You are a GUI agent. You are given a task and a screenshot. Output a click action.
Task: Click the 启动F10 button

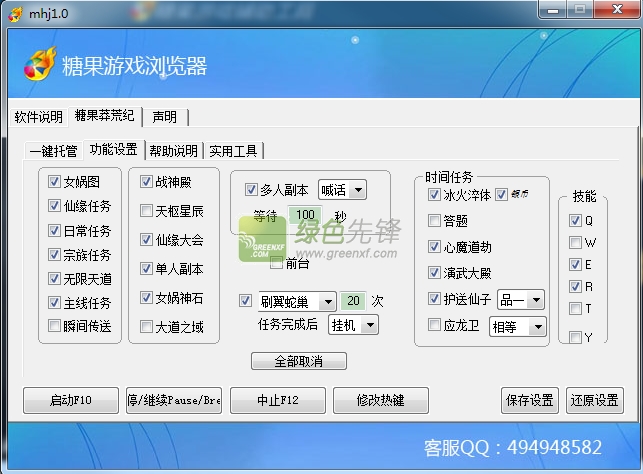[71, 400]
